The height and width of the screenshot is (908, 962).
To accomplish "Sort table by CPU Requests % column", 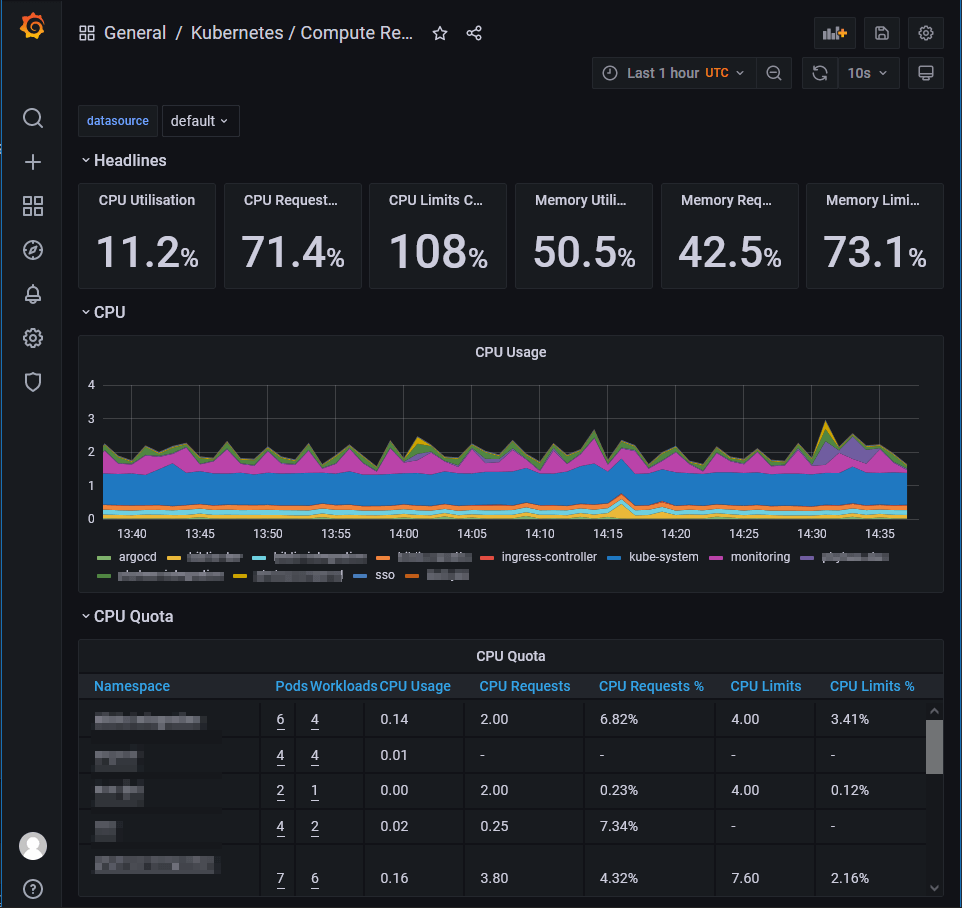I will click(651, 686).
